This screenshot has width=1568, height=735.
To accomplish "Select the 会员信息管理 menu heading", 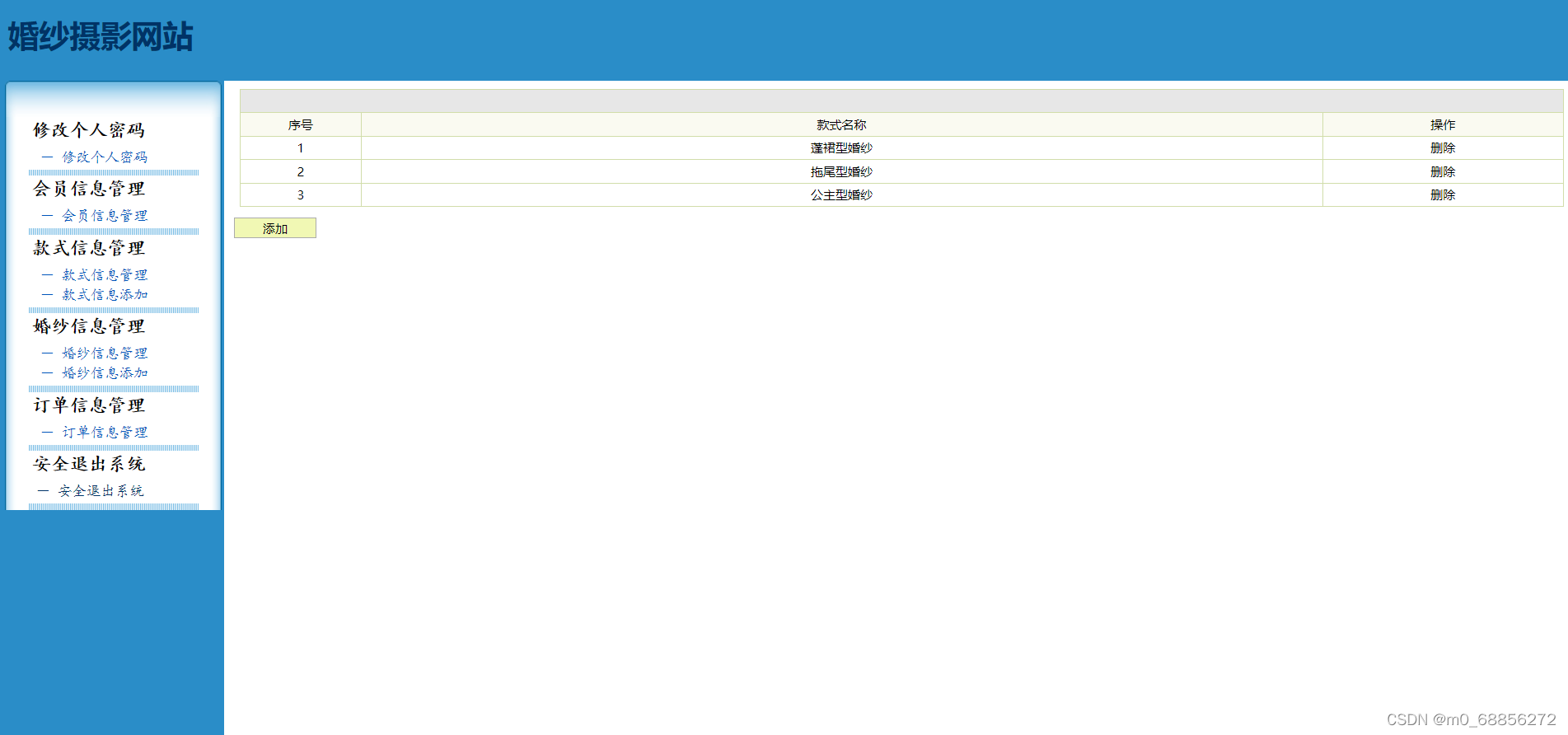I will (89, 189).
